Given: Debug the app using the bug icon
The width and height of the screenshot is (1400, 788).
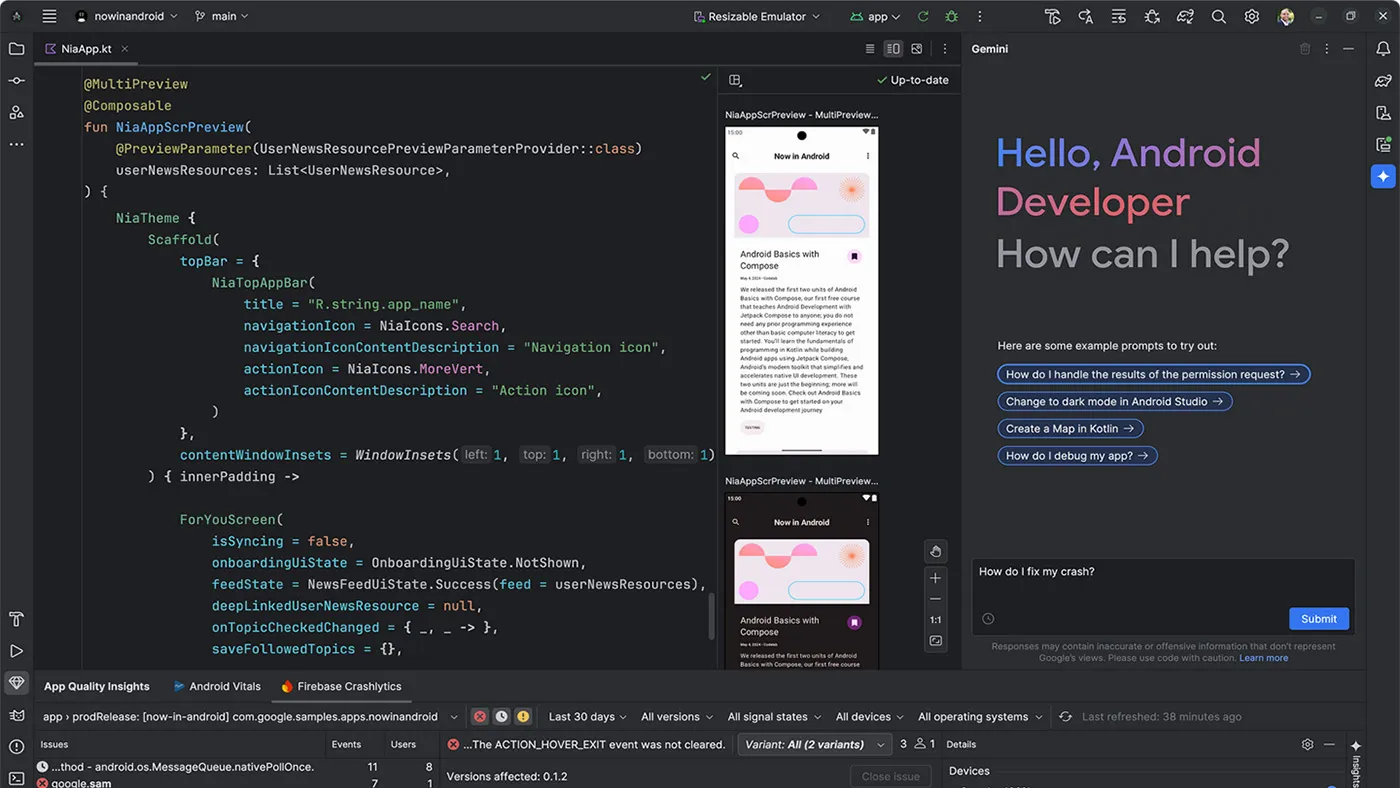Looking at the screenshot, I should click(951, 16).
